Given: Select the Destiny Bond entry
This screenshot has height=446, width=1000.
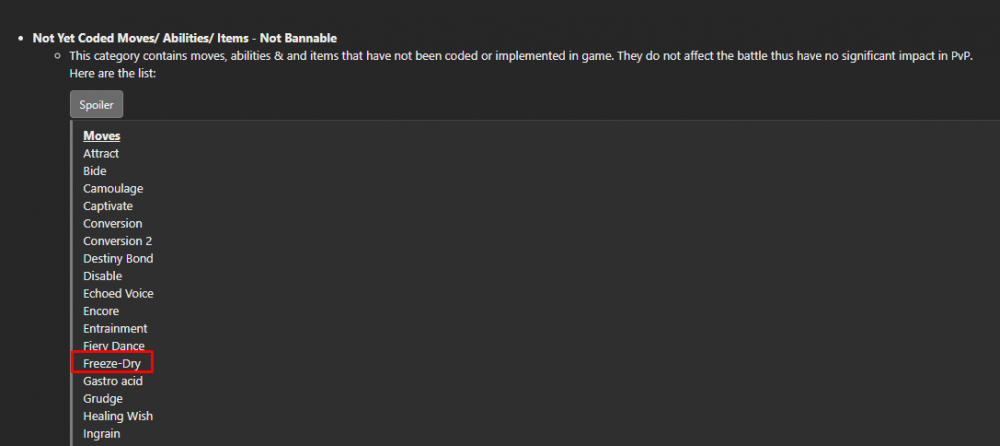Looking at the screenshot, I should point(118,258).
